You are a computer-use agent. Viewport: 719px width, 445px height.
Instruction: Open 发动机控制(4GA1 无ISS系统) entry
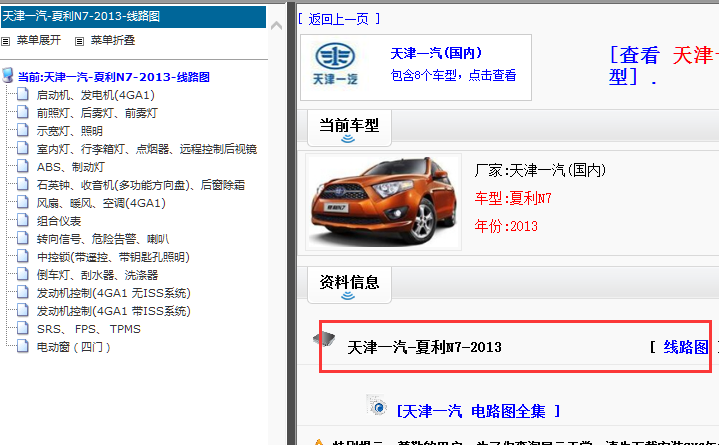coord(114,293)
